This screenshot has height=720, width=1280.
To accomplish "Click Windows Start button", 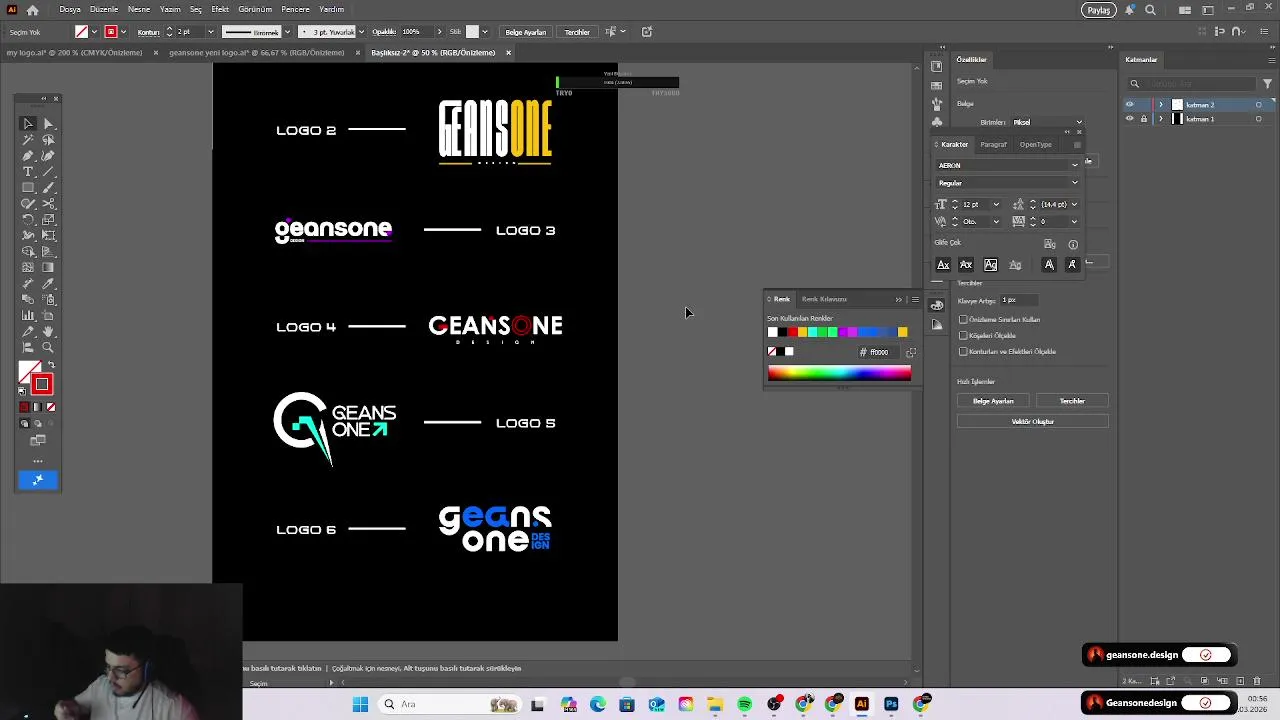I will pos(360,704).
